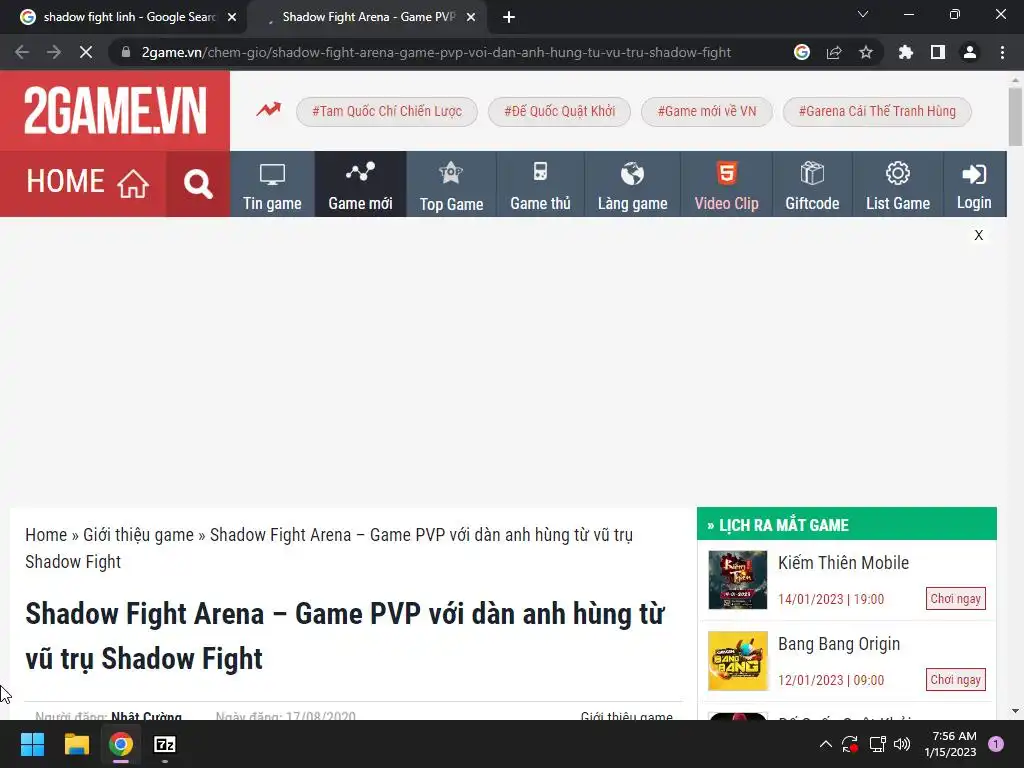1024x768 pixels.
Task: Open a new browser tab
Action: pyautogui.click(x=509, y=18)
